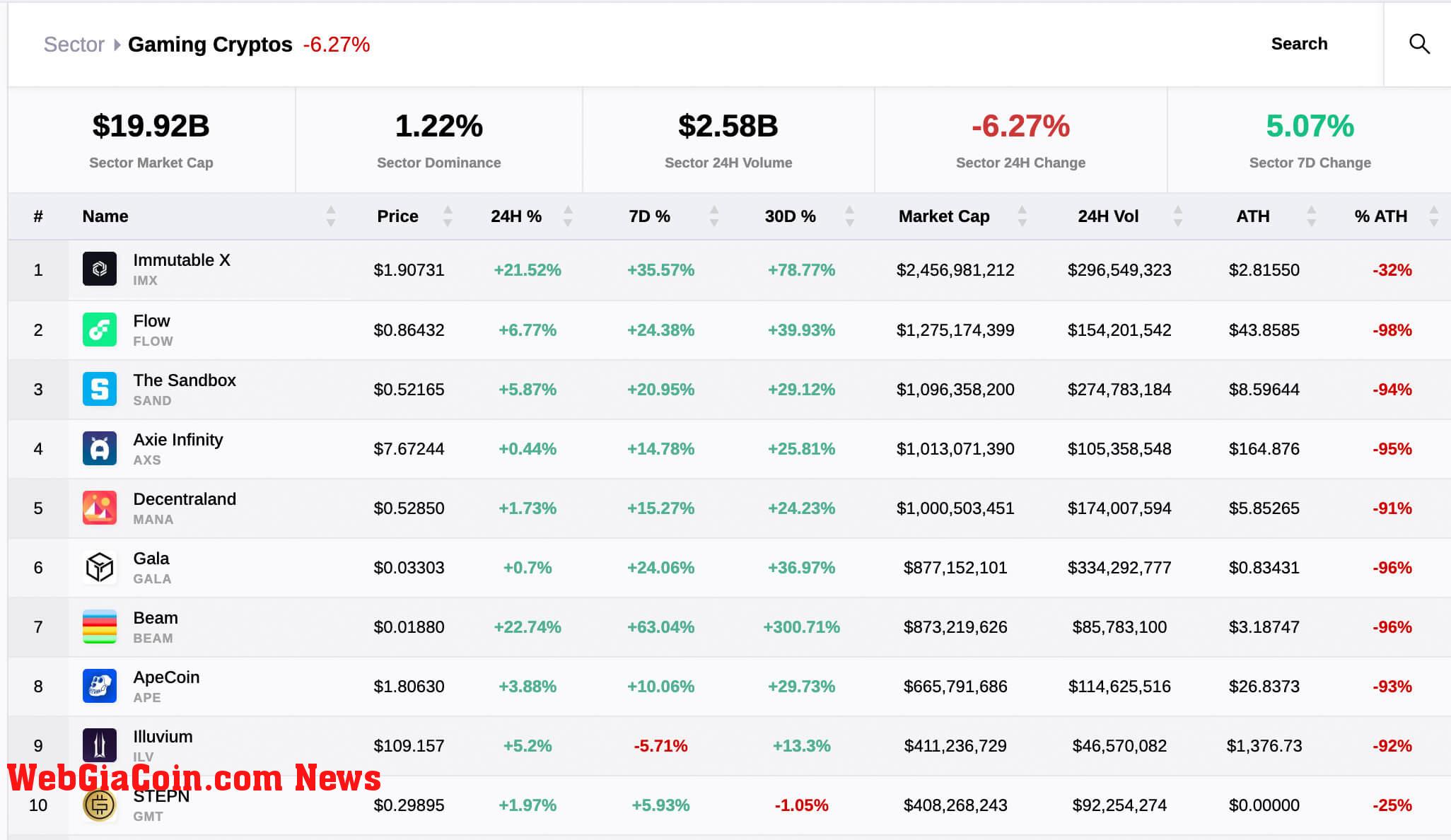Image resolution: width=1451 pixels, height=840 pixels.
Task: Click the breadcrumb arrow after Sector
Action: 117,45
